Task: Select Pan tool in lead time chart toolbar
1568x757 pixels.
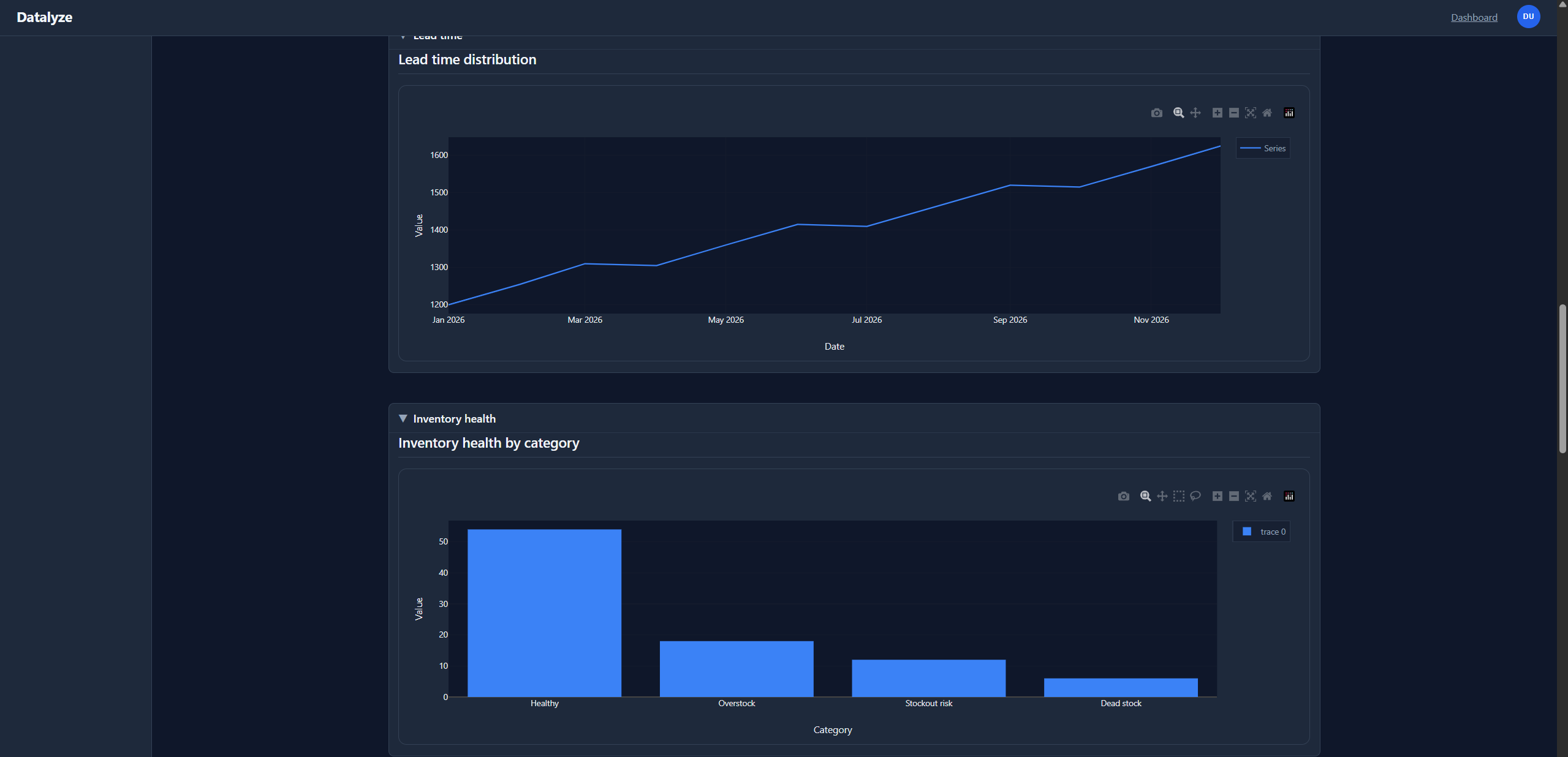Action: (1195, 113)
